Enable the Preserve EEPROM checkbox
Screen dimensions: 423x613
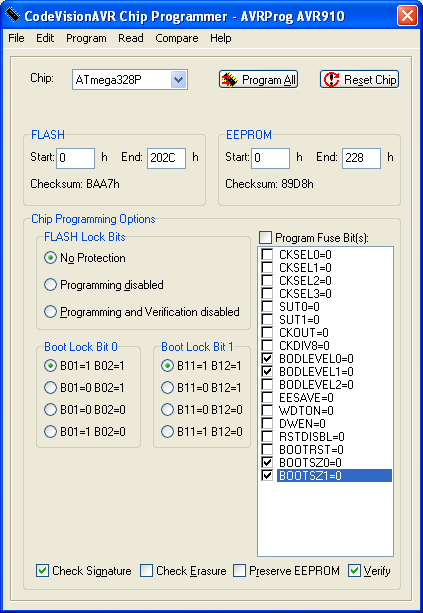239,571
